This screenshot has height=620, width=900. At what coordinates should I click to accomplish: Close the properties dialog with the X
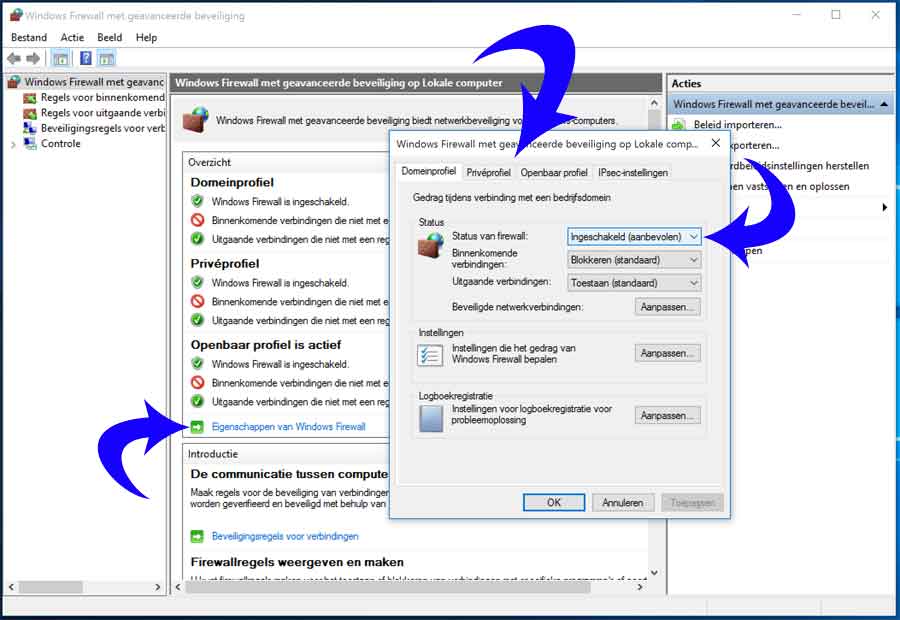tap(716, 143)
